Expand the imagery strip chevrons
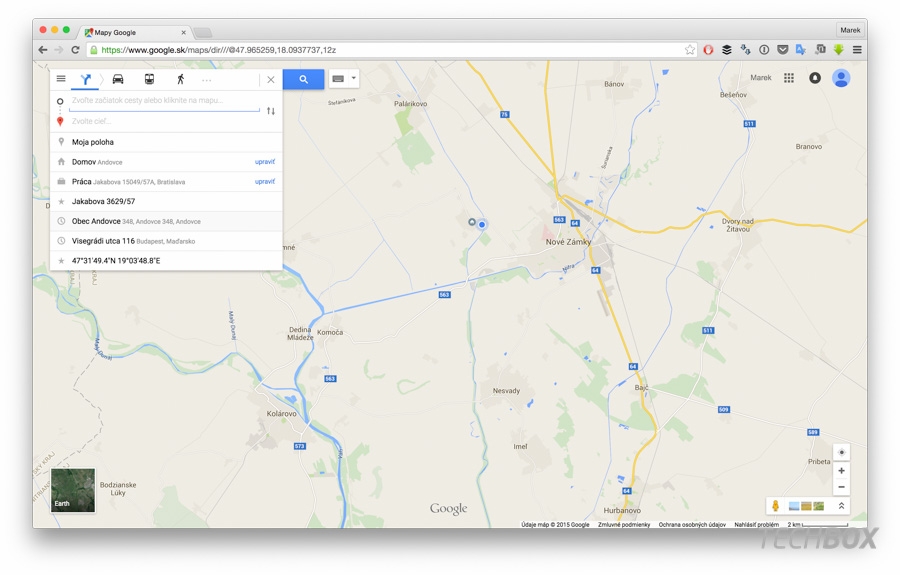 tap(841, 506)
